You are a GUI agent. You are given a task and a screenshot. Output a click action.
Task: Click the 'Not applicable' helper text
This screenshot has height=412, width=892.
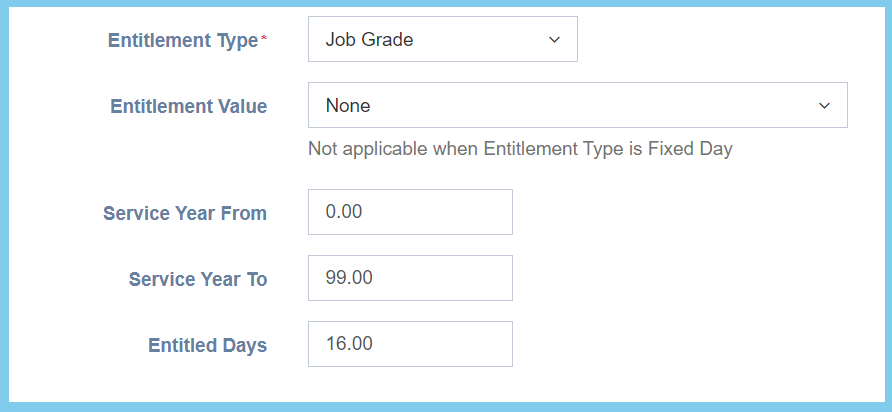tap(520, 149)
